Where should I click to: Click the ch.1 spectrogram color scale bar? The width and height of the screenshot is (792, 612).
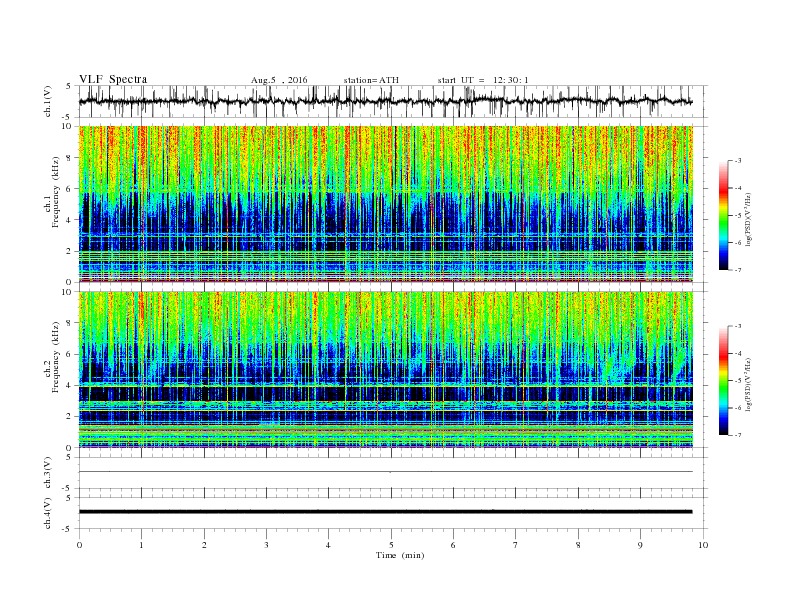pyautogui.click(x=723, y=215)
